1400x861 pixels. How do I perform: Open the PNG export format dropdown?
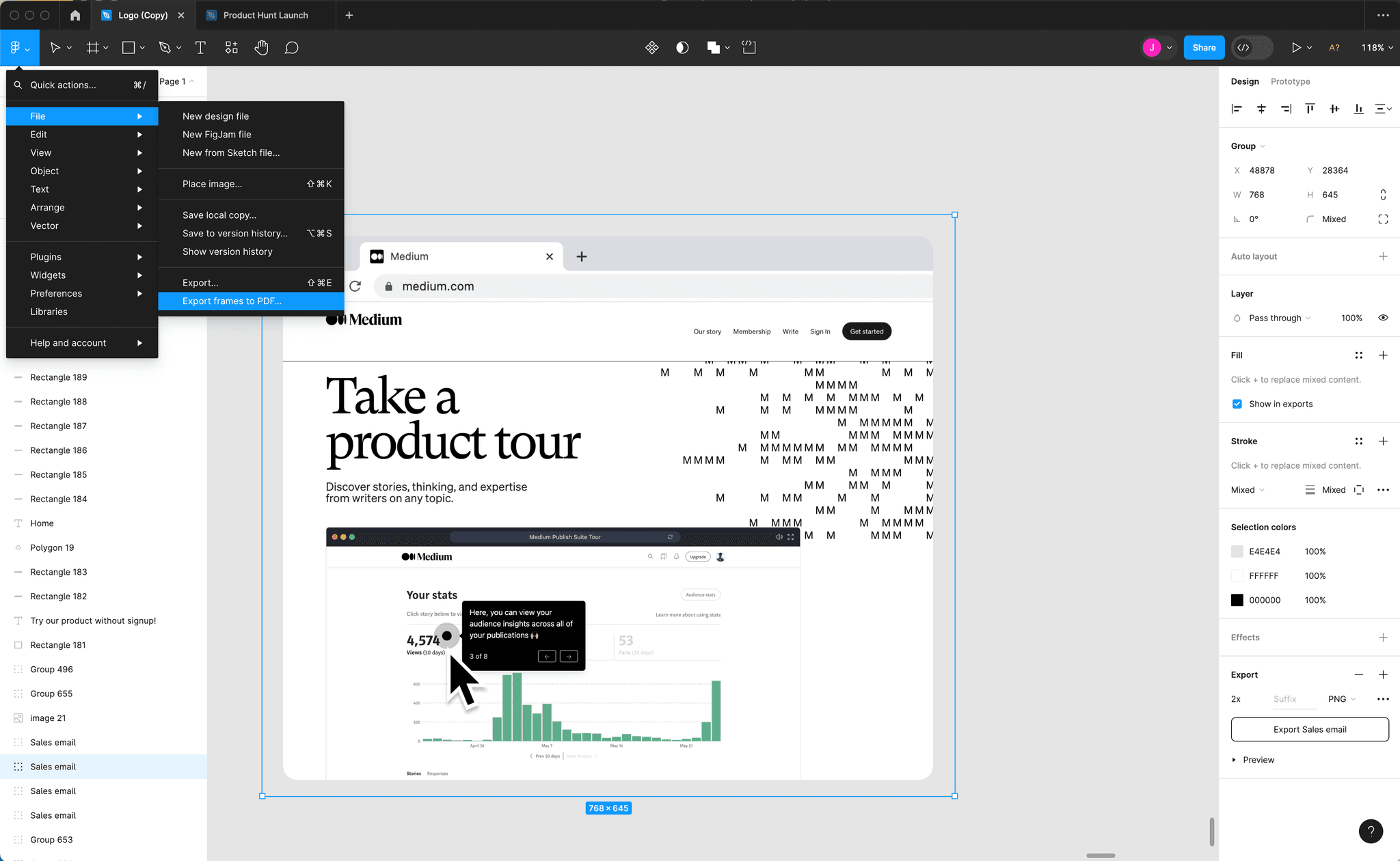(1341, 699)
